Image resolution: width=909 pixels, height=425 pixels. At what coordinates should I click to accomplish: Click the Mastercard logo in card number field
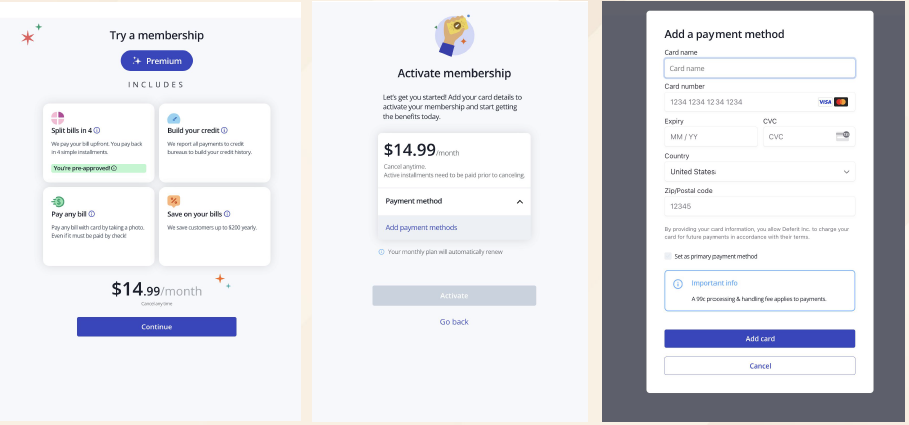[x=841, y=102]
